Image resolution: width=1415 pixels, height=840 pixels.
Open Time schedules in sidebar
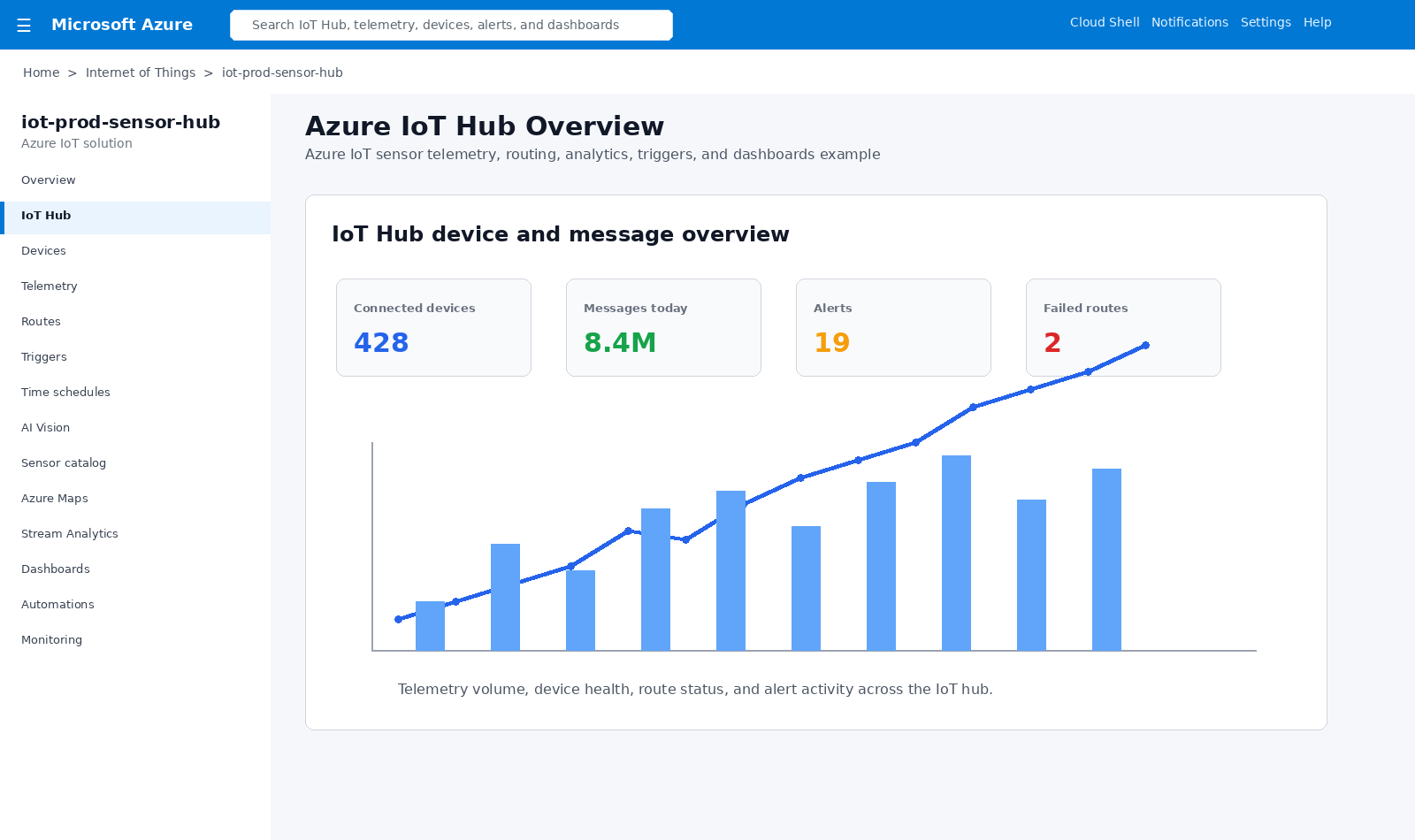point(135,393)
